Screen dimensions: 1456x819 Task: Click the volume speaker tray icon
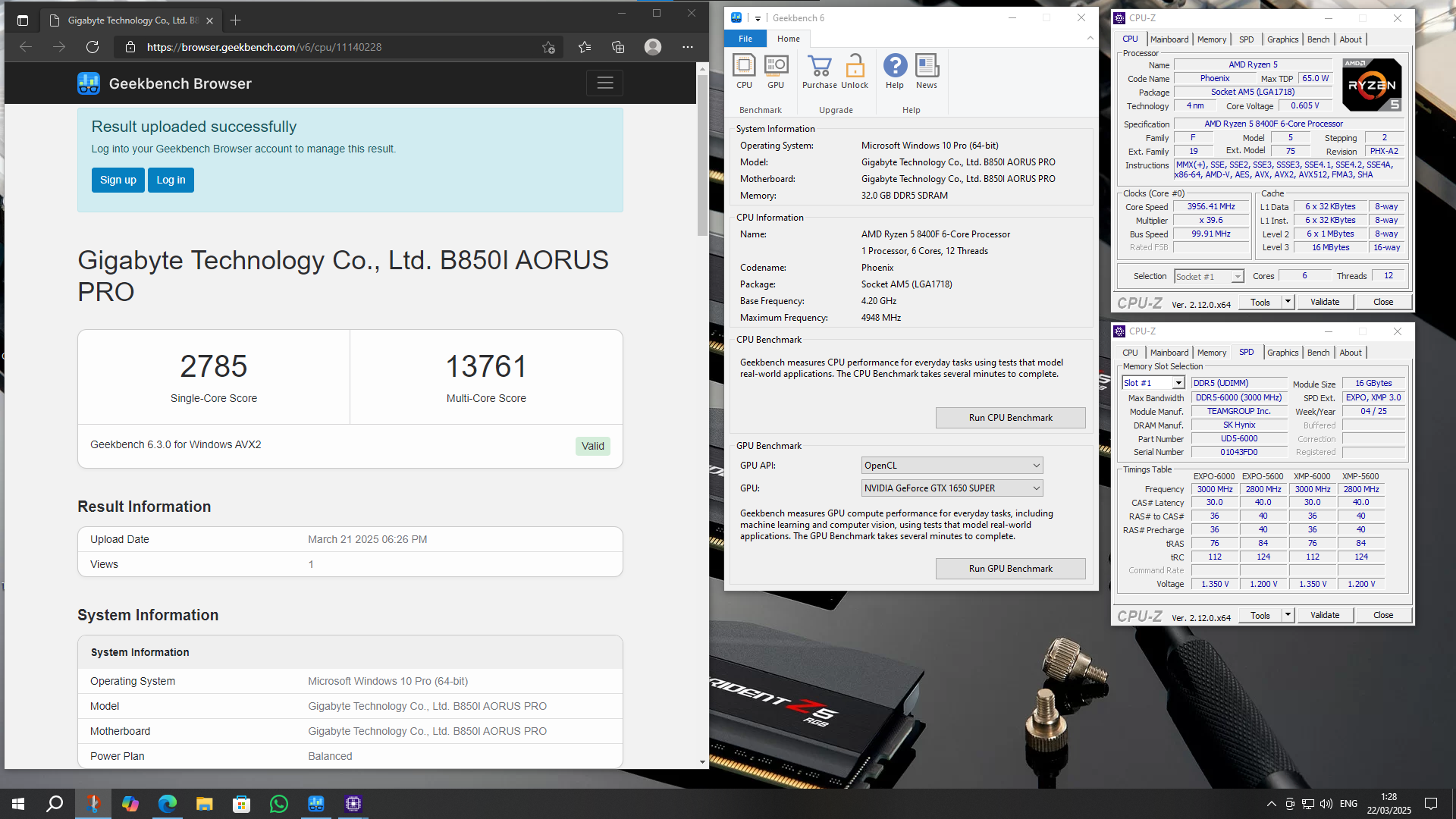pyautogui.click(x=1326, y=804)
